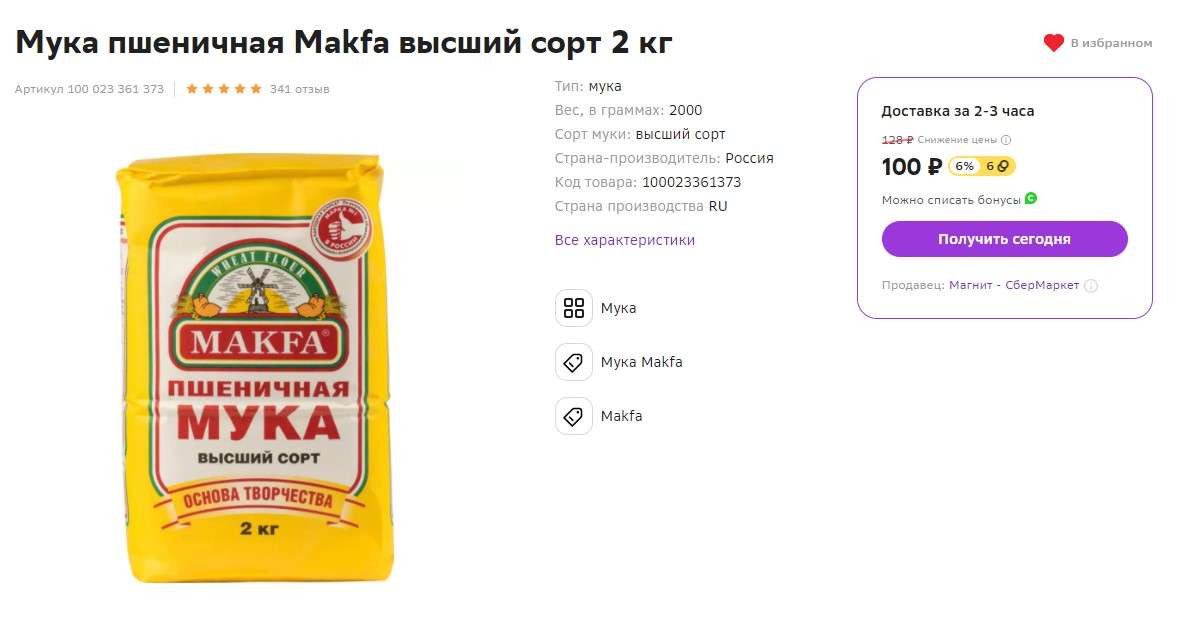Open the Makfa brand link

[621, 416]
